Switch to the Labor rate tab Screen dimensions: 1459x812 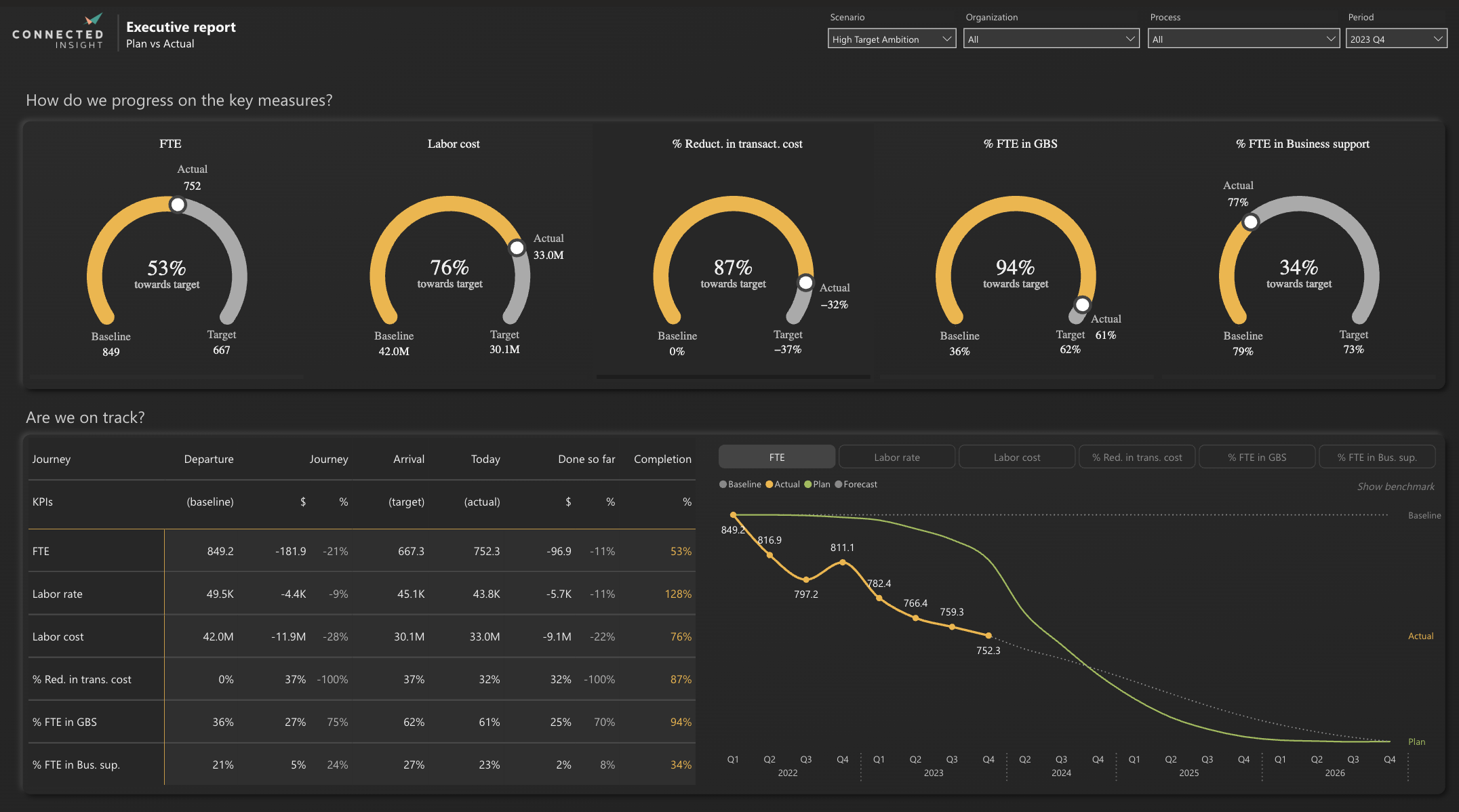(897, 457)
